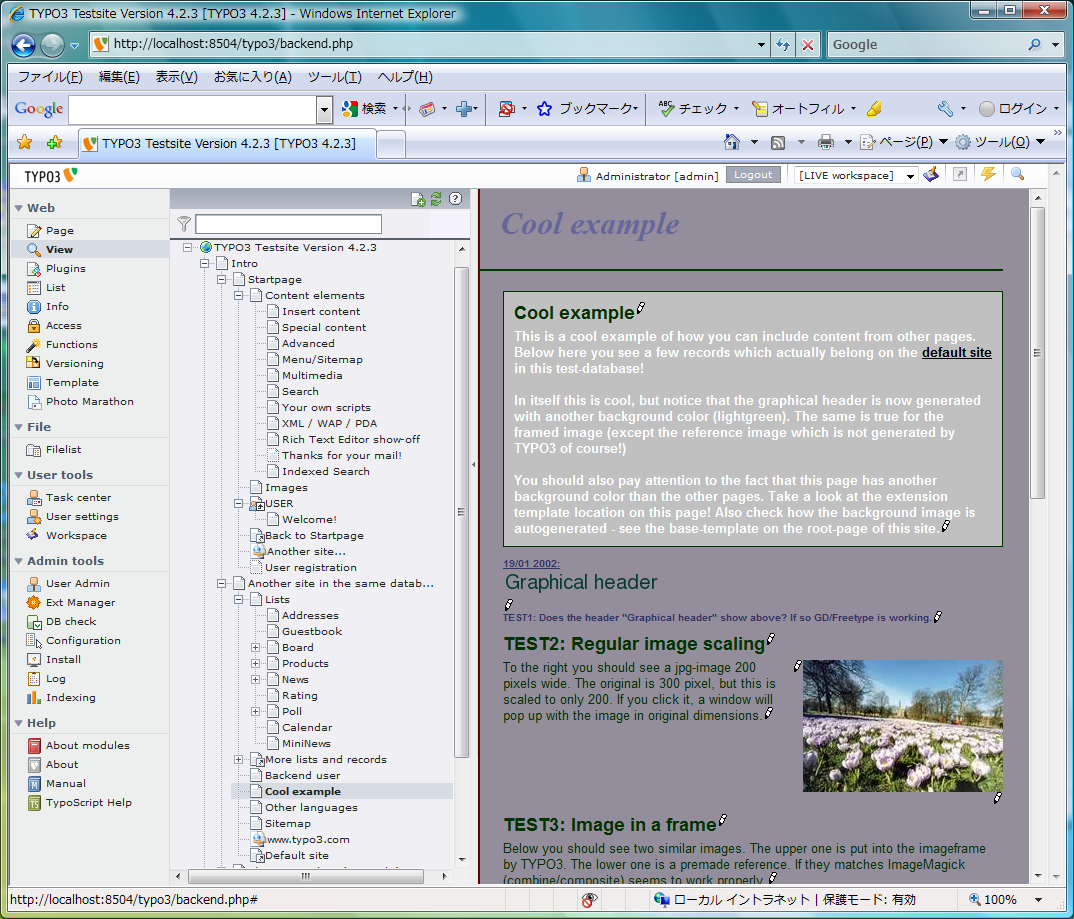Open the LIVE workspace dropdown

(856, 175)
